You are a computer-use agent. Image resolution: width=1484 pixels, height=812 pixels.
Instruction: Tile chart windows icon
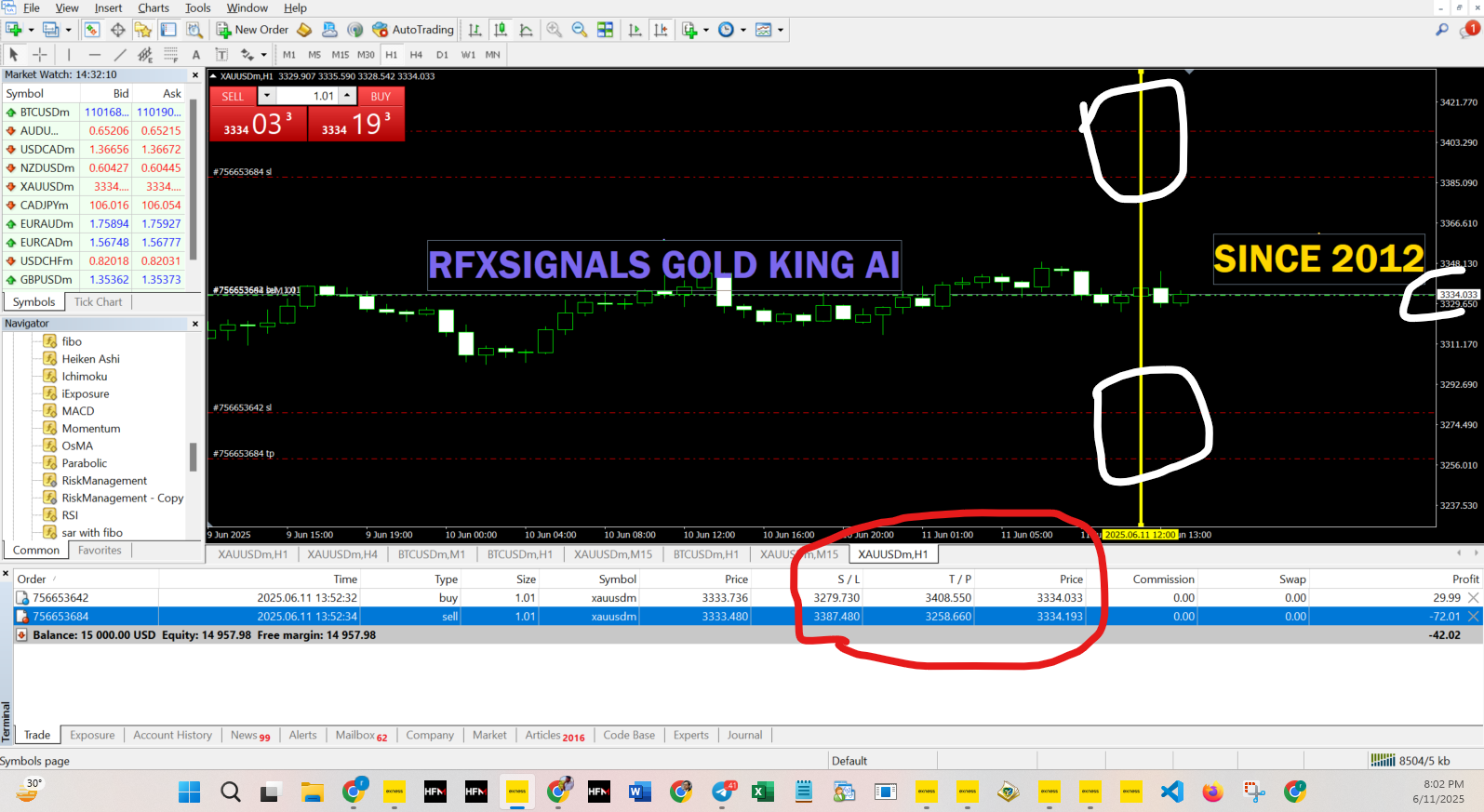[x=605, y=30]
